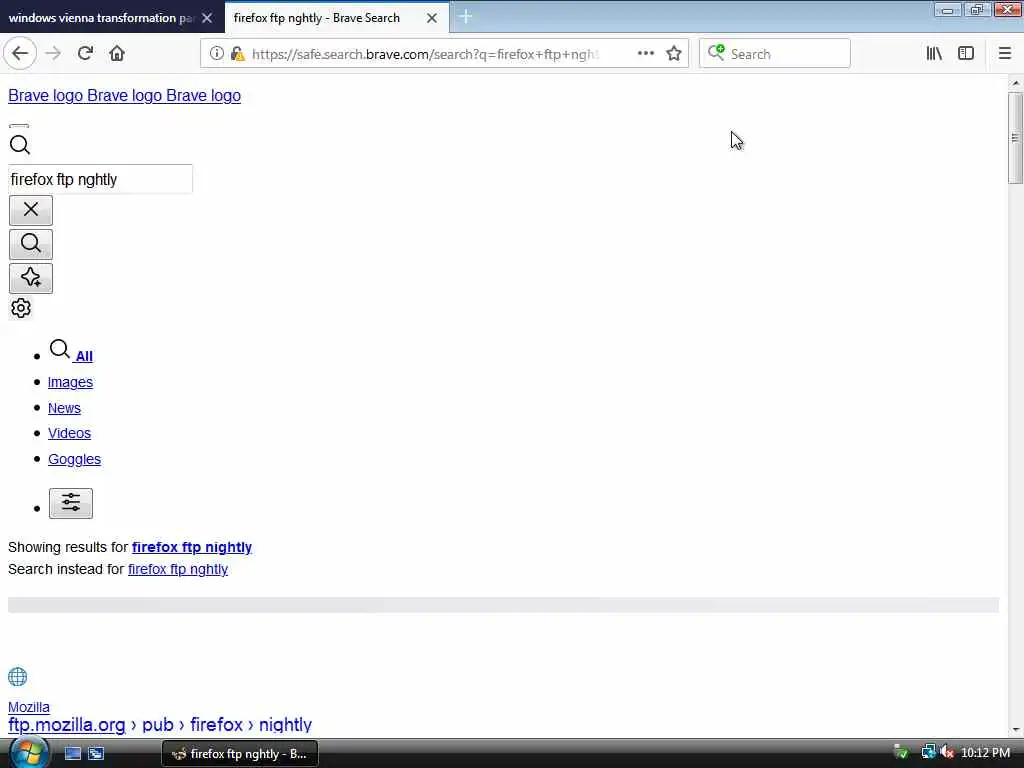1024x768 pixels.
Task: Open a new tab with plus button
Action: pos(466,17)
